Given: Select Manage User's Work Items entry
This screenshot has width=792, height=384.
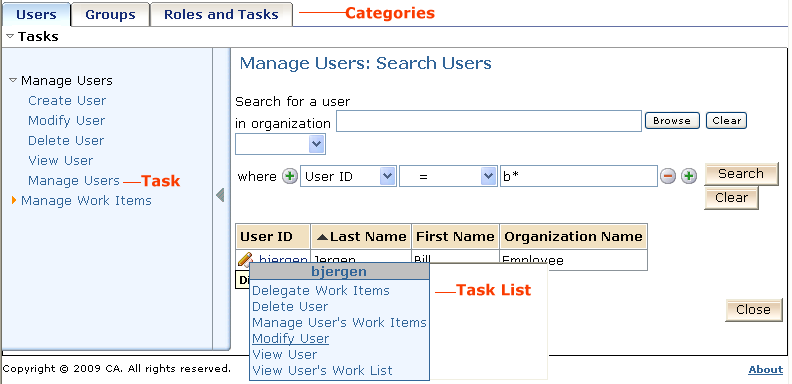Looking at the screenshot, I should 339,322.
